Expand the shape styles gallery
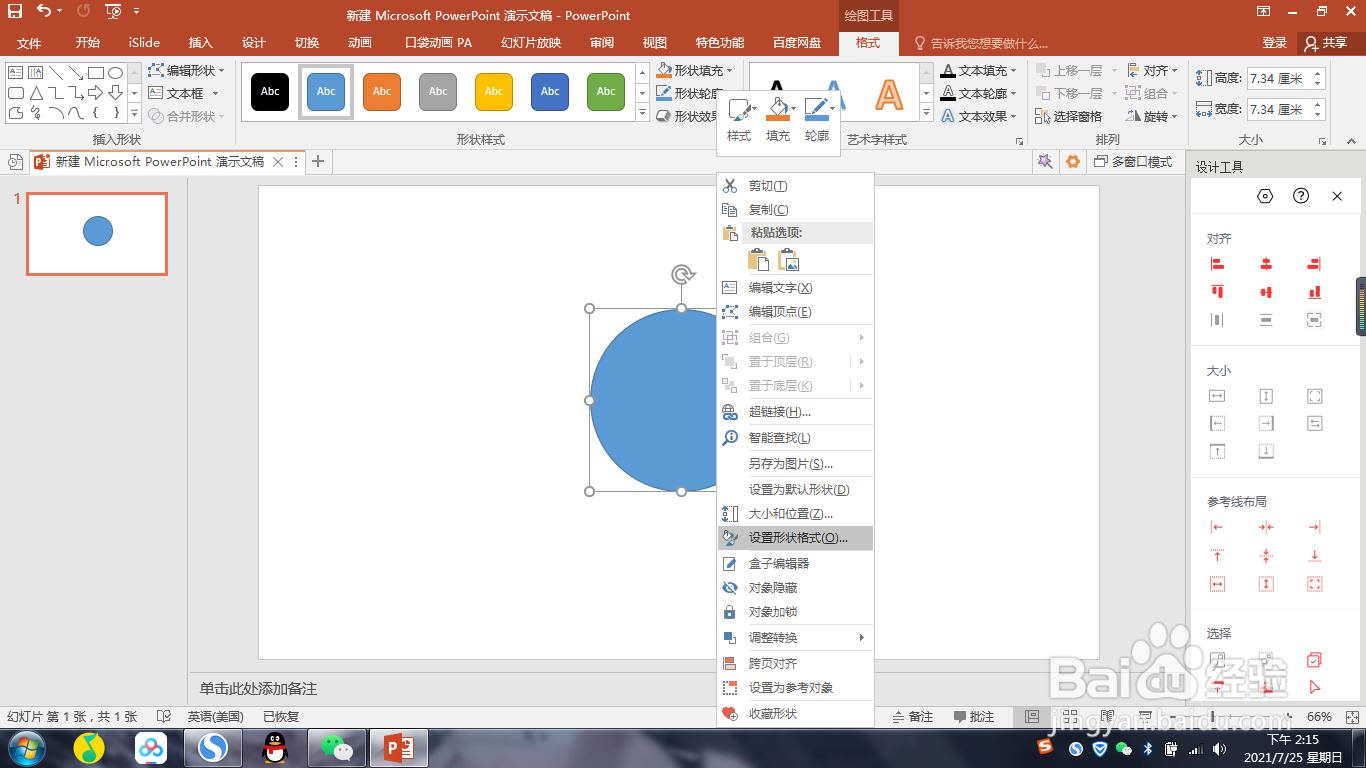This screenshot has height=768, width=1366. (643, 114)
